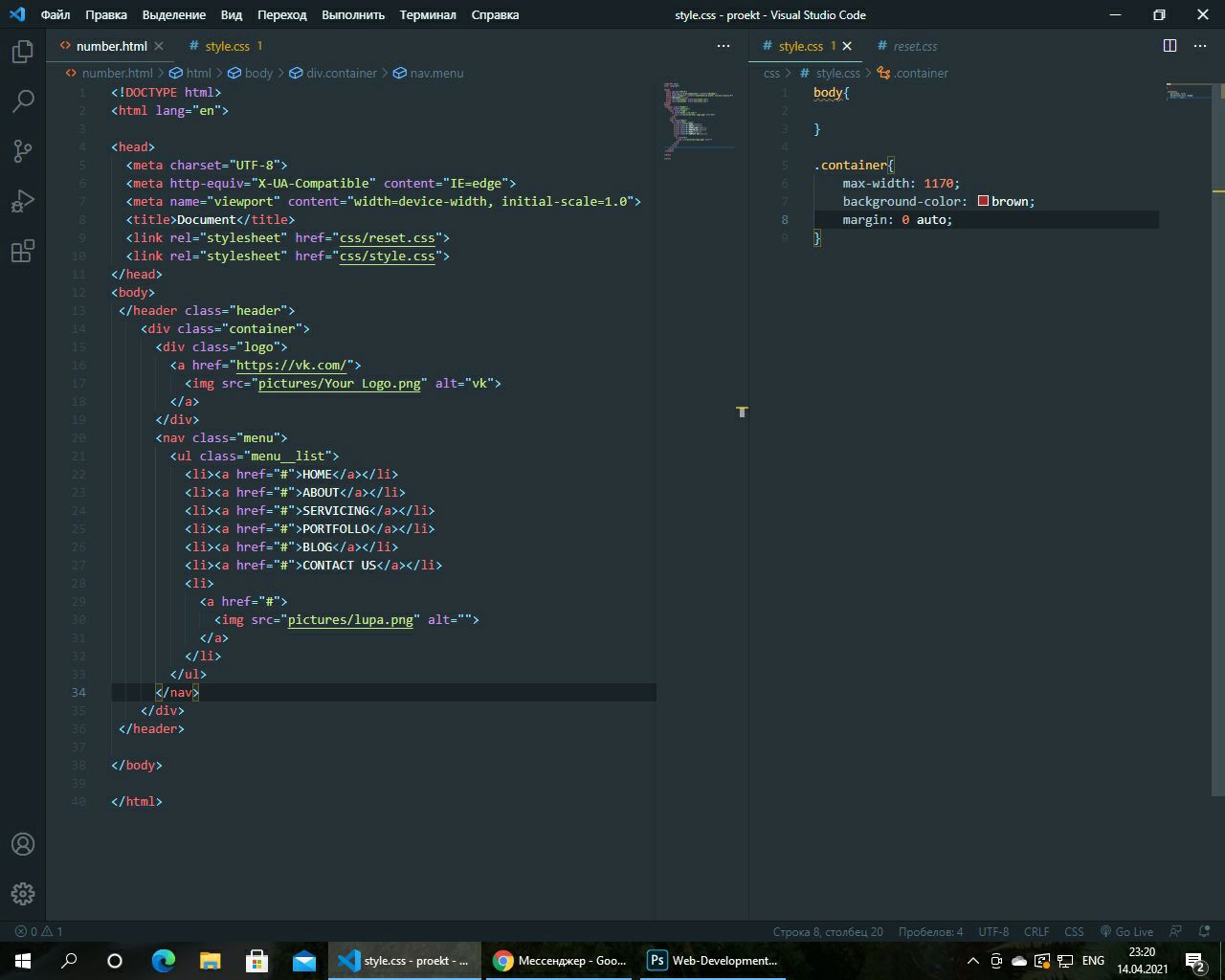Viewport: 1225px width, 980px height.
Task: Open more actions for left editor group
Action: pos(725,46)
